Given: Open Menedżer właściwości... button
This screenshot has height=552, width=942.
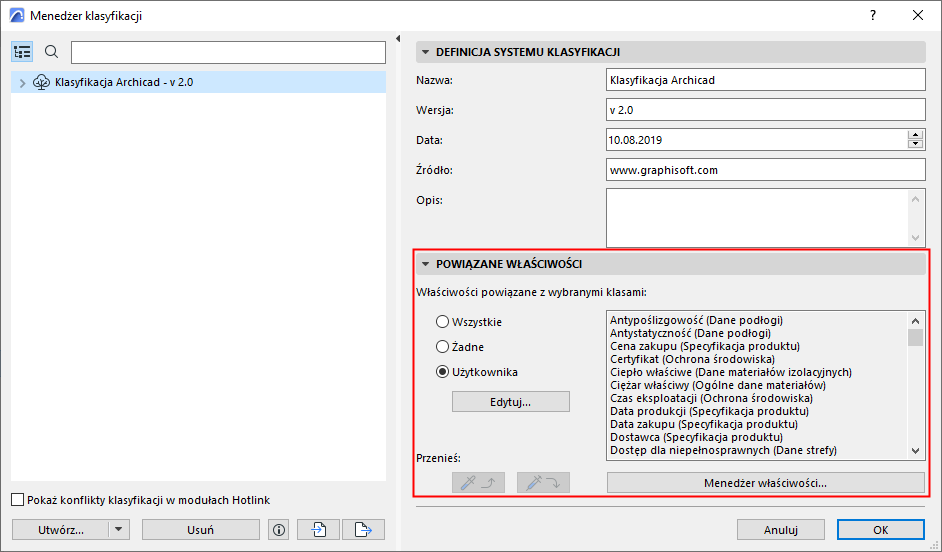Looking at the screenshot, I should (x=765, y=482).
